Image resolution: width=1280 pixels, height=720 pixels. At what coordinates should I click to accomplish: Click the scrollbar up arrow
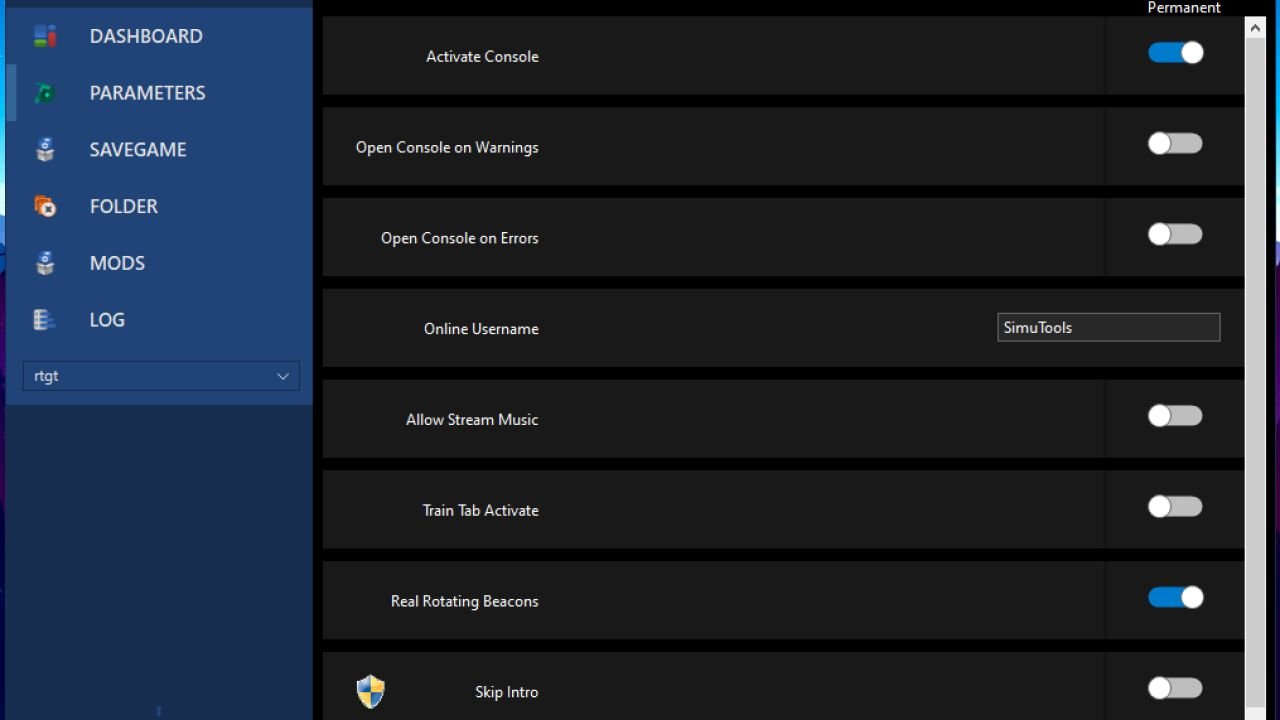coord(1255,28)
